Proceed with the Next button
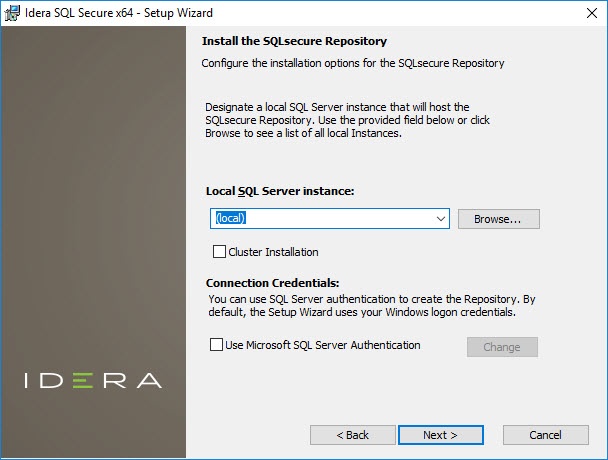 440,435
